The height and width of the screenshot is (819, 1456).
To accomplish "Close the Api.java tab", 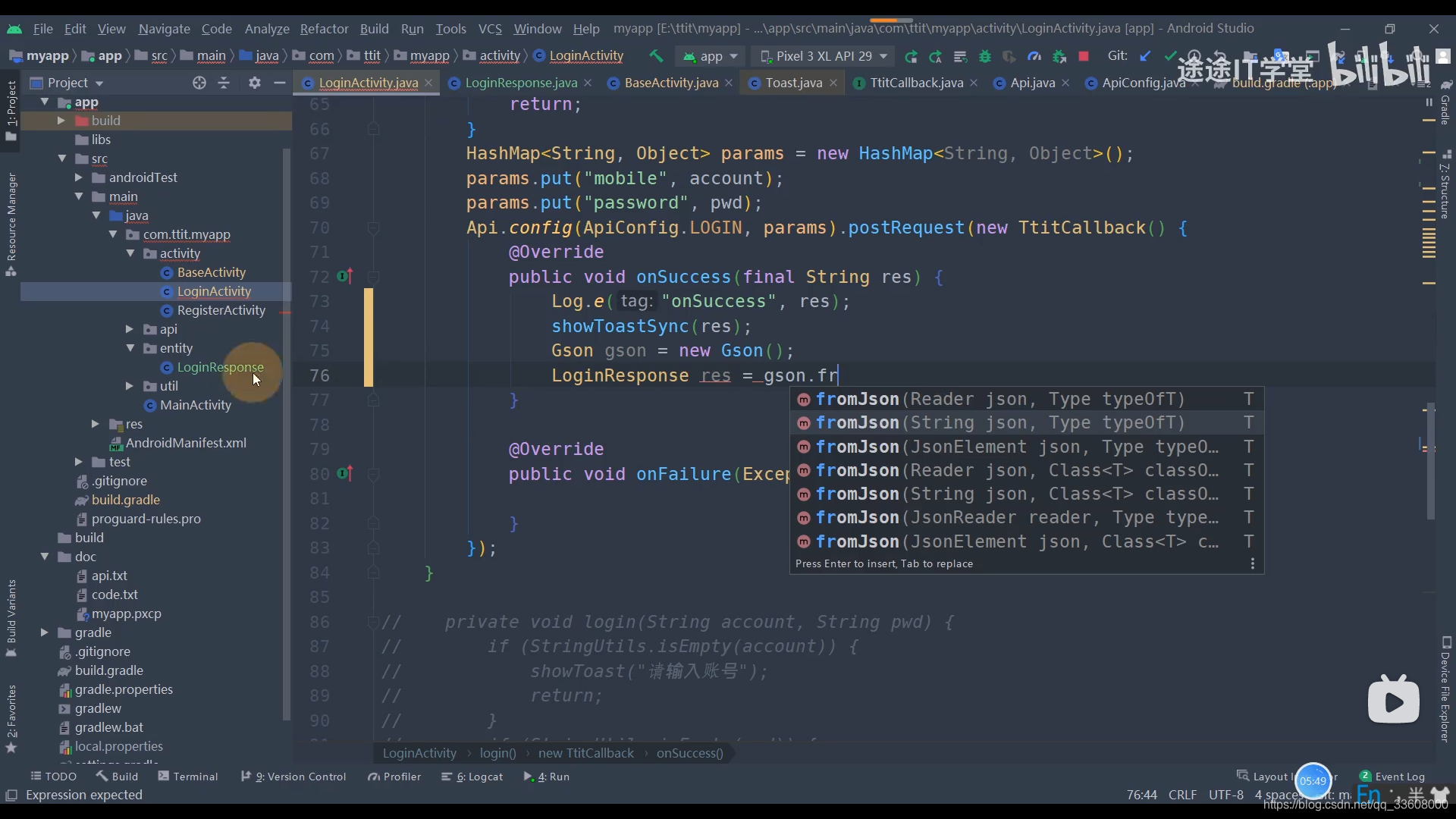I will click(x=1065, y=83).
